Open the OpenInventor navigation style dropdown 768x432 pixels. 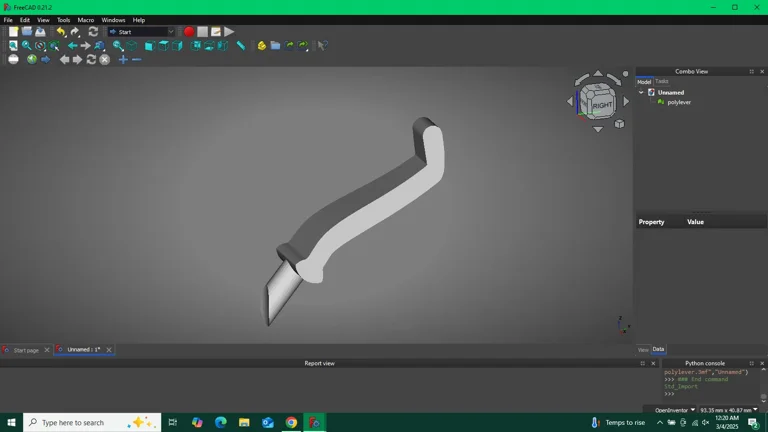(676, 410)
